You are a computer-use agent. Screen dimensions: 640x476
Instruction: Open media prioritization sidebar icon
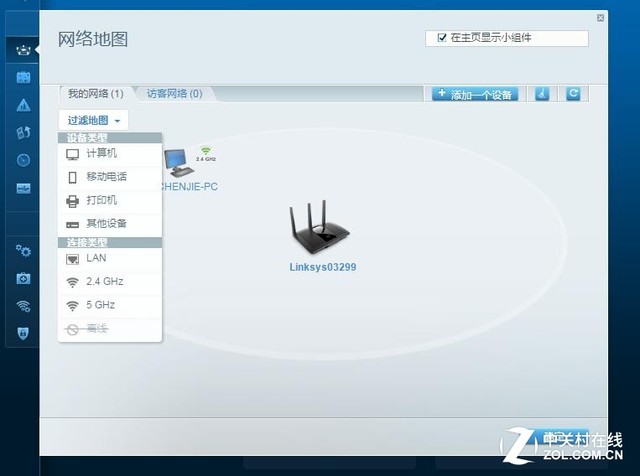[23, 132]
